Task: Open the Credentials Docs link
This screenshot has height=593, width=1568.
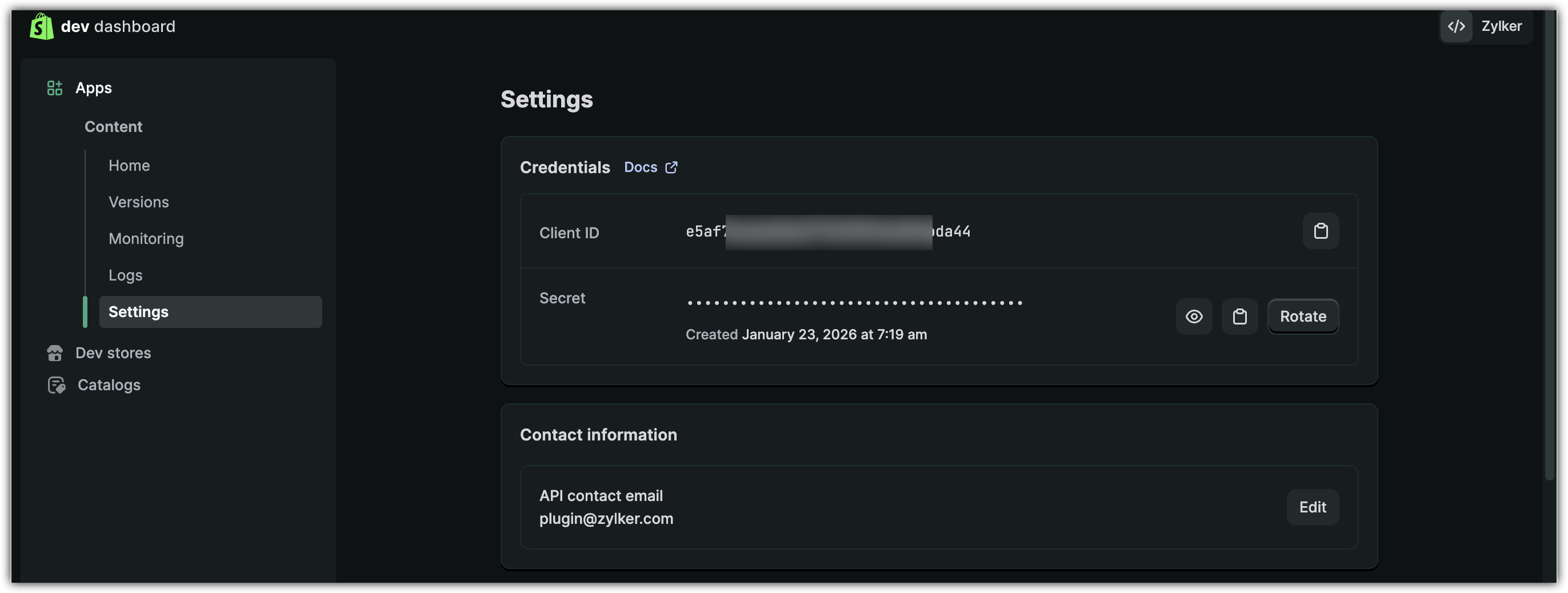Action: [641, 167]
